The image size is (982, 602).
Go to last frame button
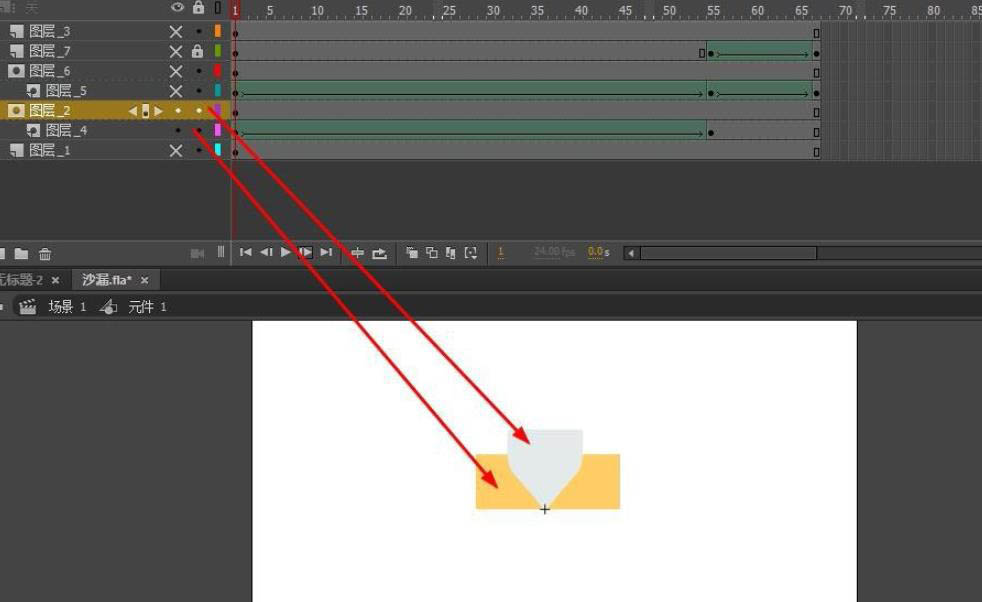pos(326,252)
